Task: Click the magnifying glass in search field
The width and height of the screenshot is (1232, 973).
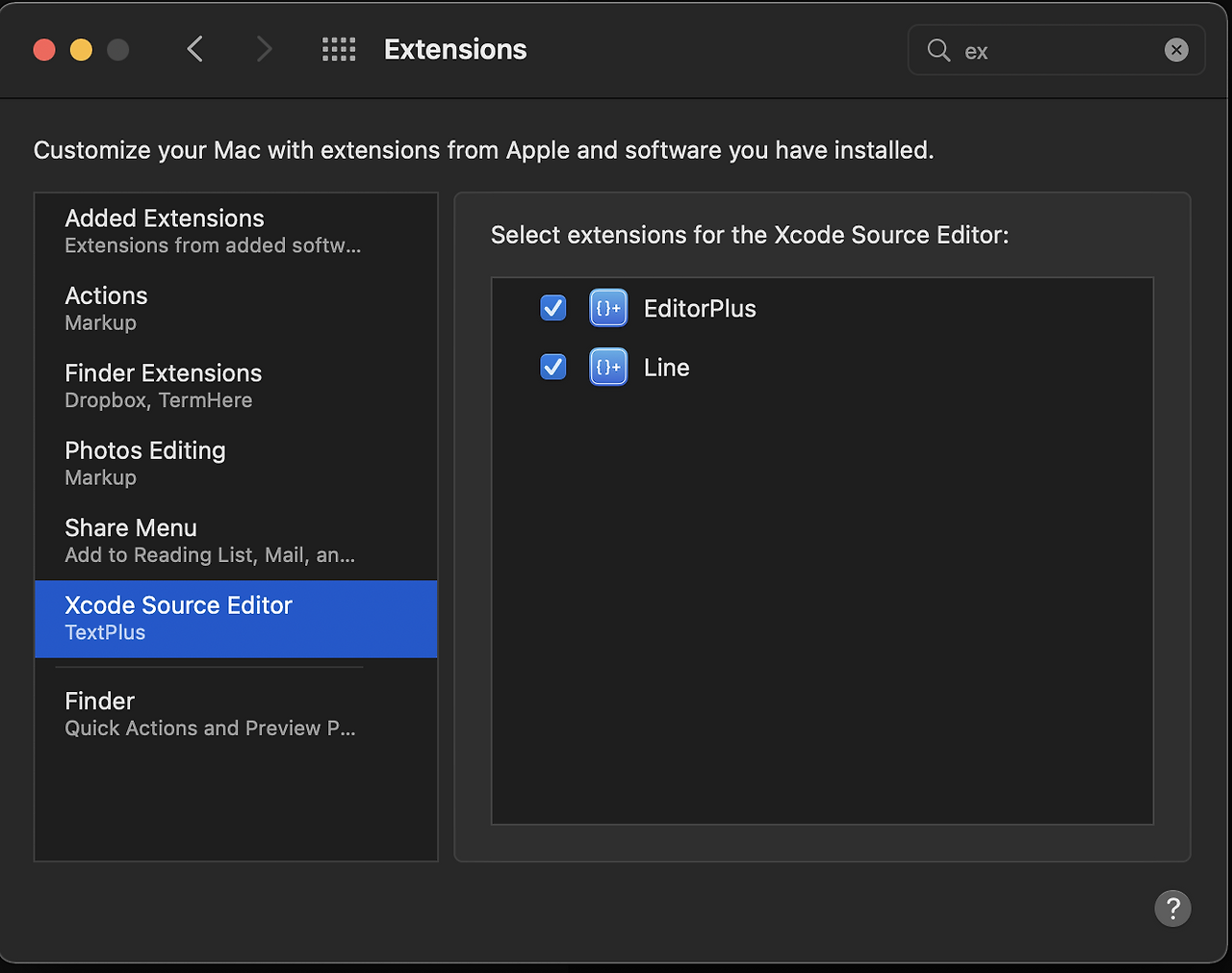Action: 938,50
